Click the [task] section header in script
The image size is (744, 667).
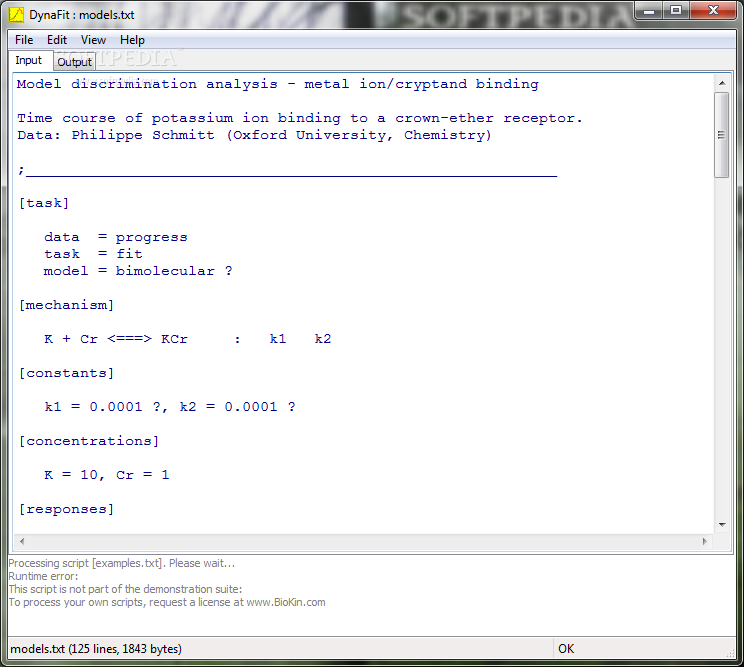click(44, 203)
